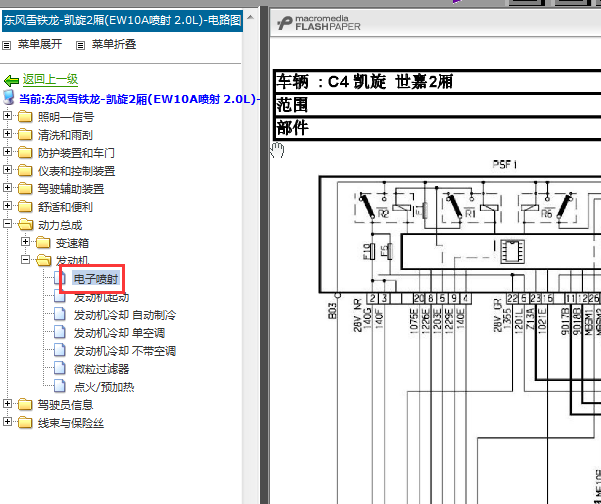This screenshot has height=504, width=601.
Task: Expand the 驾驶辅助装置 tree node
Action: tap(7, 187)
